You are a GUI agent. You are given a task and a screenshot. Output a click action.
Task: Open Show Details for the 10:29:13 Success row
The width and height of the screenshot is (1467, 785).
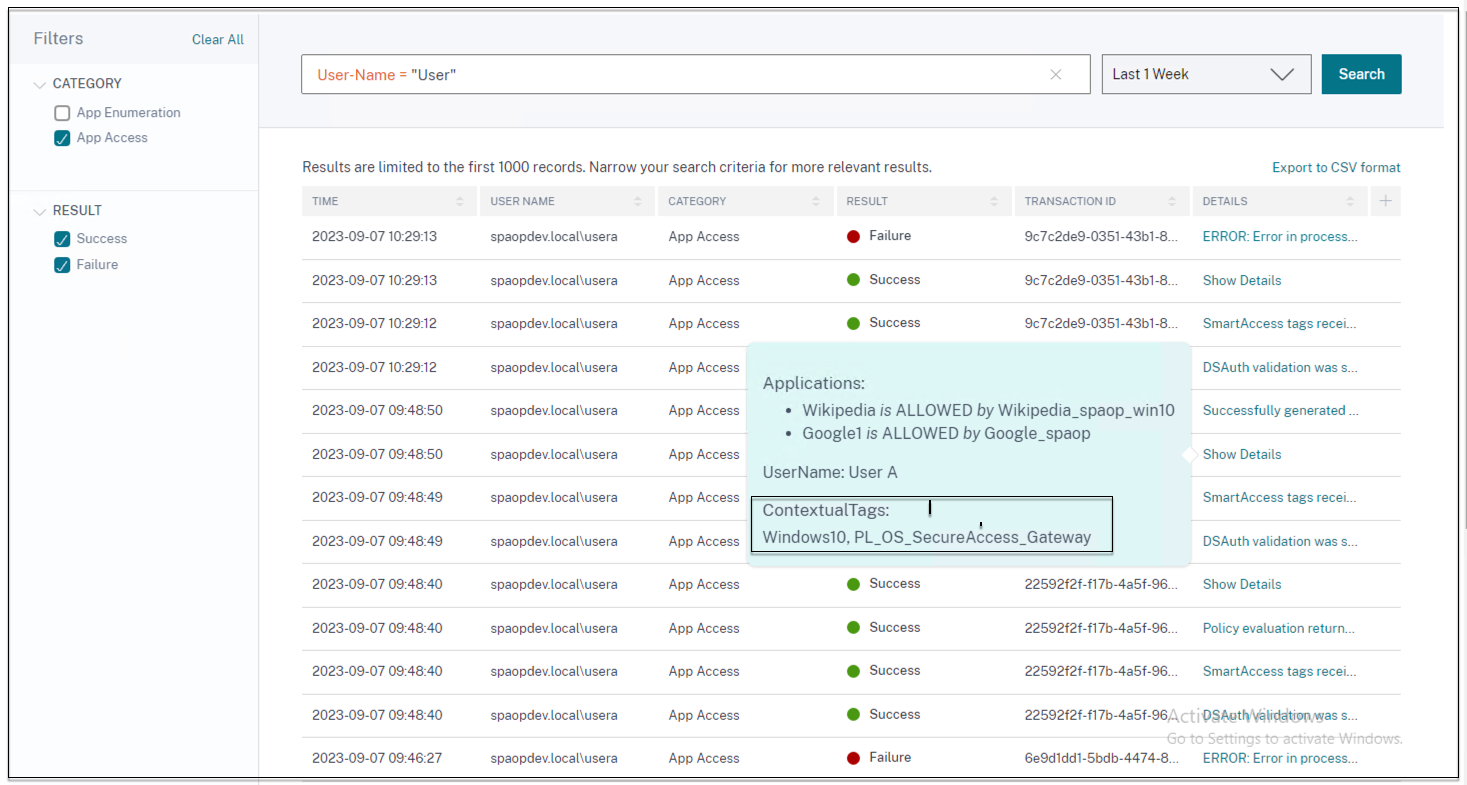1241,280
